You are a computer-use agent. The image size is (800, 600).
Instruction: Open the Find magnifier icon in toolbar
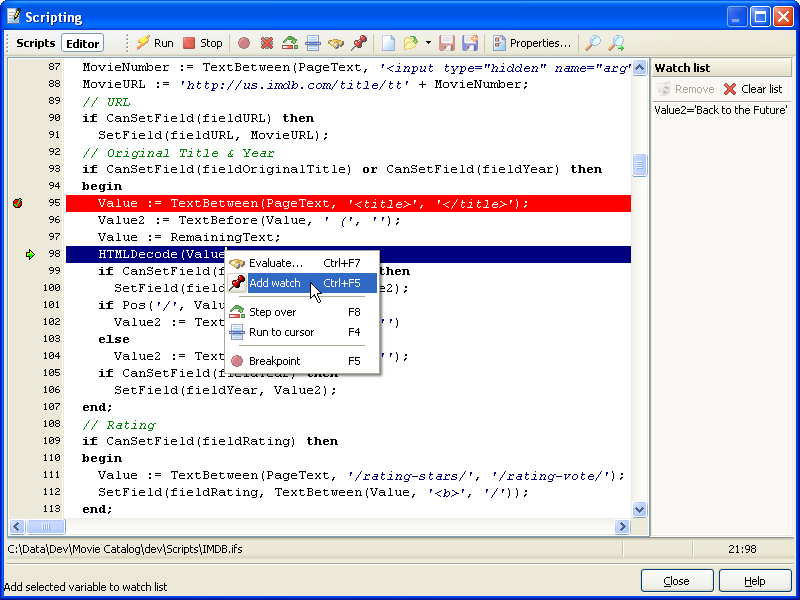coord(593,43)
